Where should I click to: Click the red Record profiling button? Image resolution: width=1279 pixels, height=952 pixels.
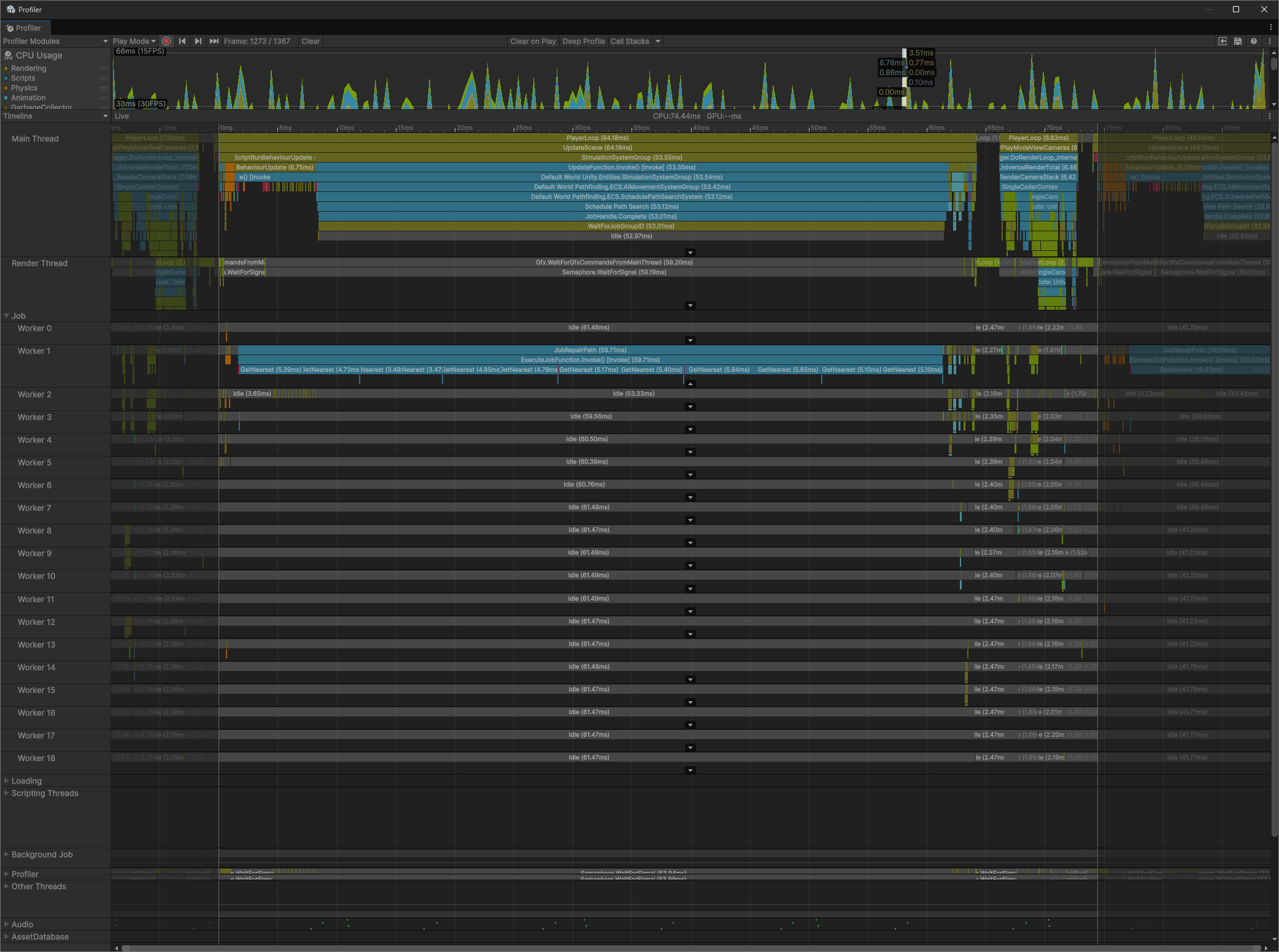coord(166,41)
